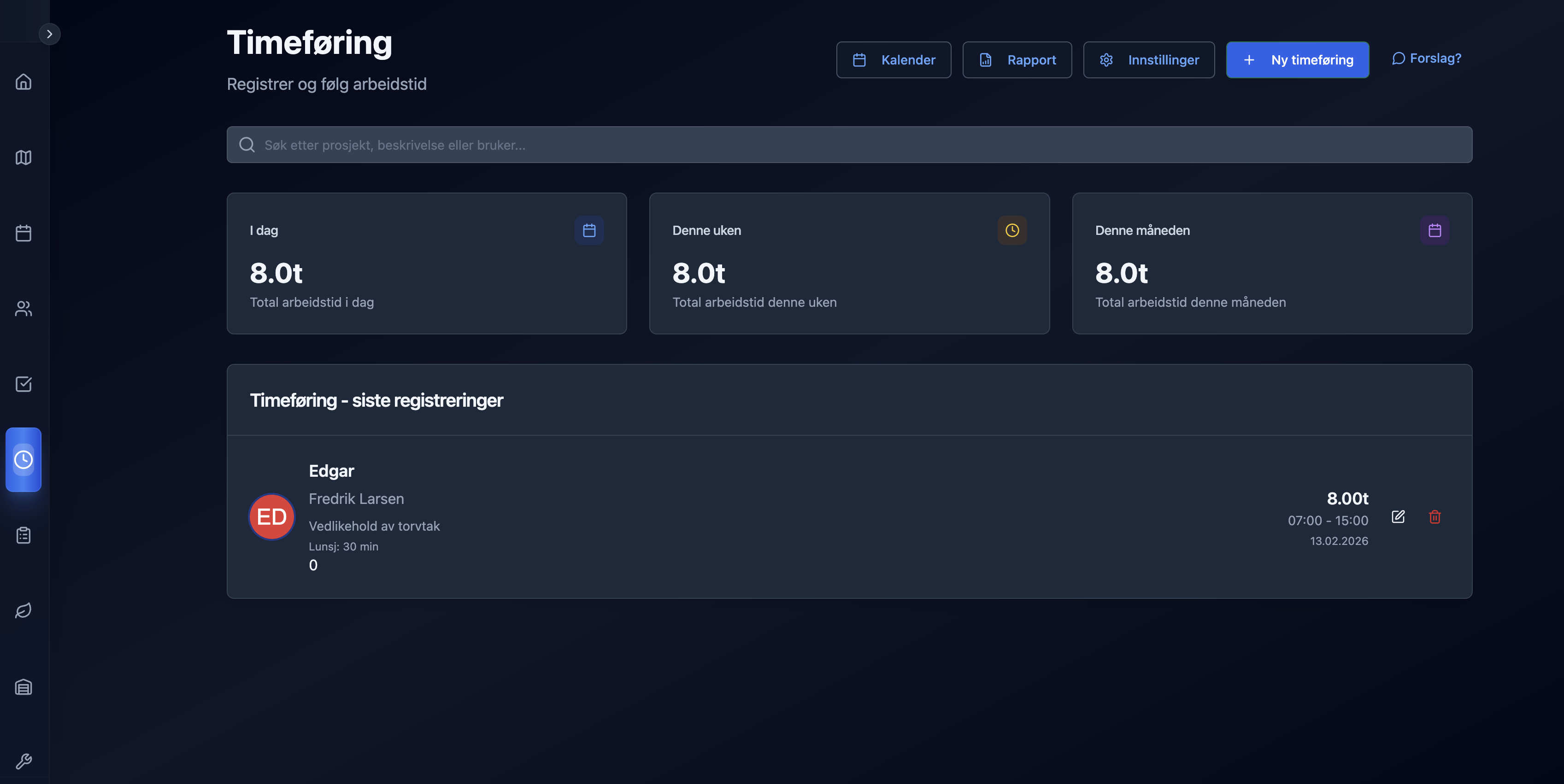The width and height of the screenshot is (1564, 784).
Task: Focus the project search field
Action: coord(849,145)
